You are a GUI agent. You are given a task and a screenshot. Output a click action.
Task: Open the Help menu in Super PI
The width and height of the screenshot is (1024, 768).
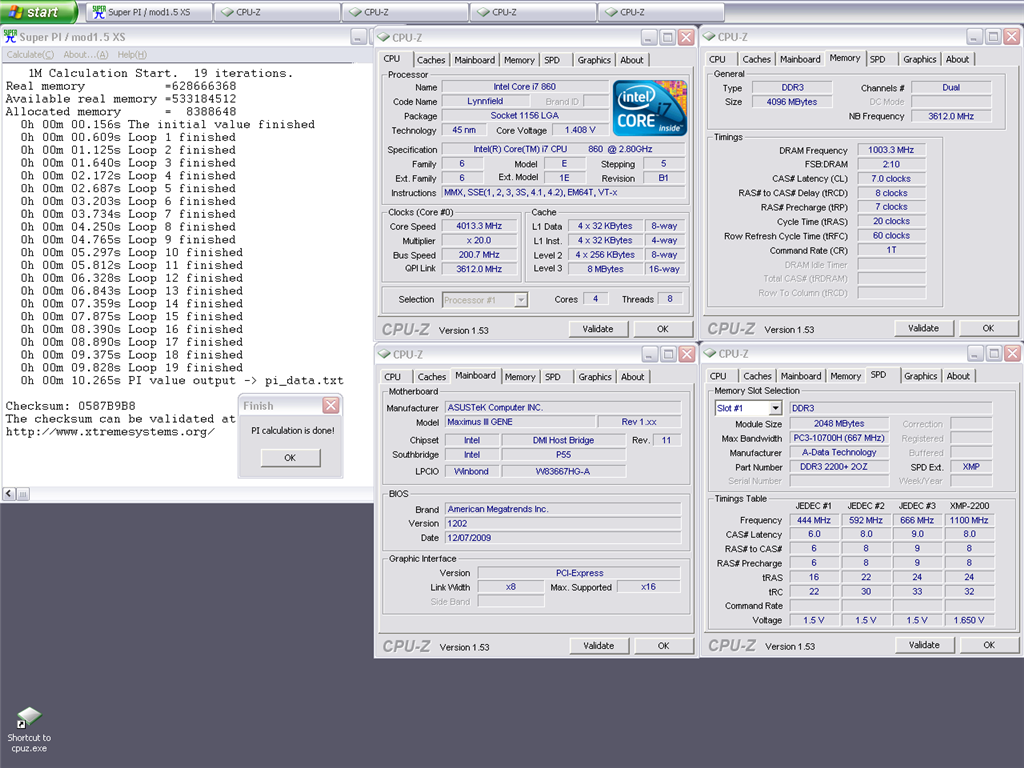[131, 54]
